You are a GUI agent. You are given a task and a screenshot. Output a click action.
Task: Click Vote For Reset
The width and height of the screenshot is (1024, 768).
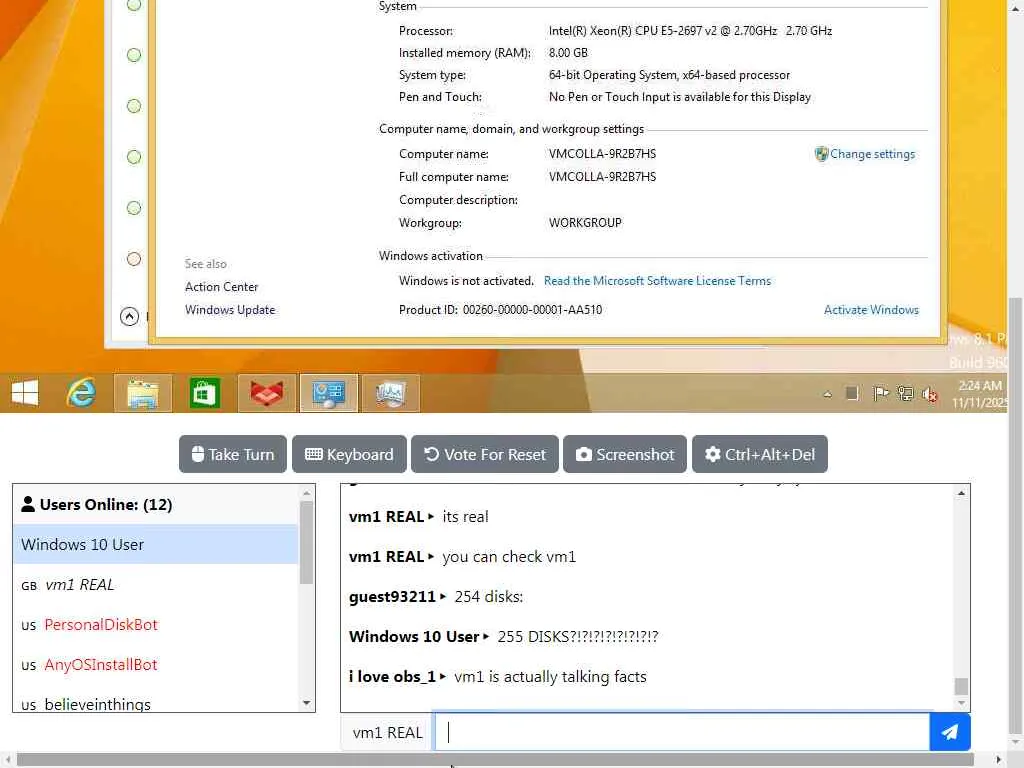pyautogui.click(x=485, y=454)
